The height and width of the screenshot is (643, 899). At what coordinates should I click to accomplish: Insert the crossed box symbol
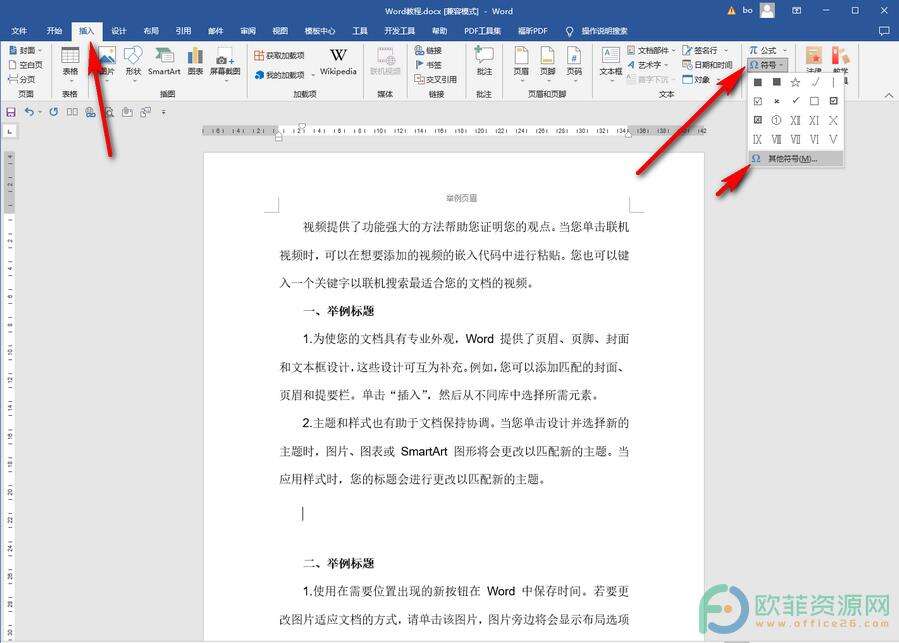(757, 120)
